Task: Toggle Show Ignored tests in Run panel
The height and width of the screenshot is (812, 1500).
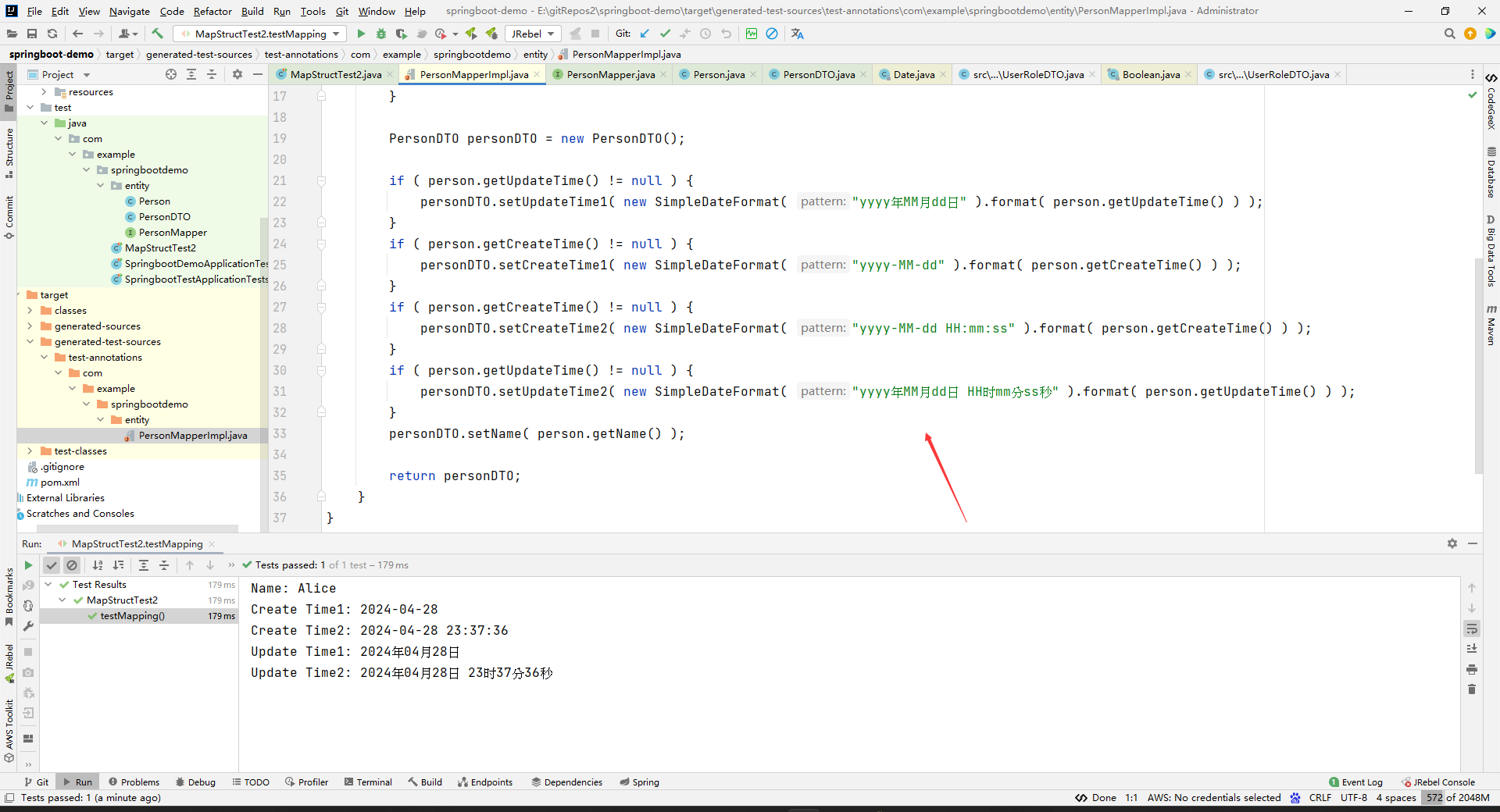Action: click(x=72, y=565)
